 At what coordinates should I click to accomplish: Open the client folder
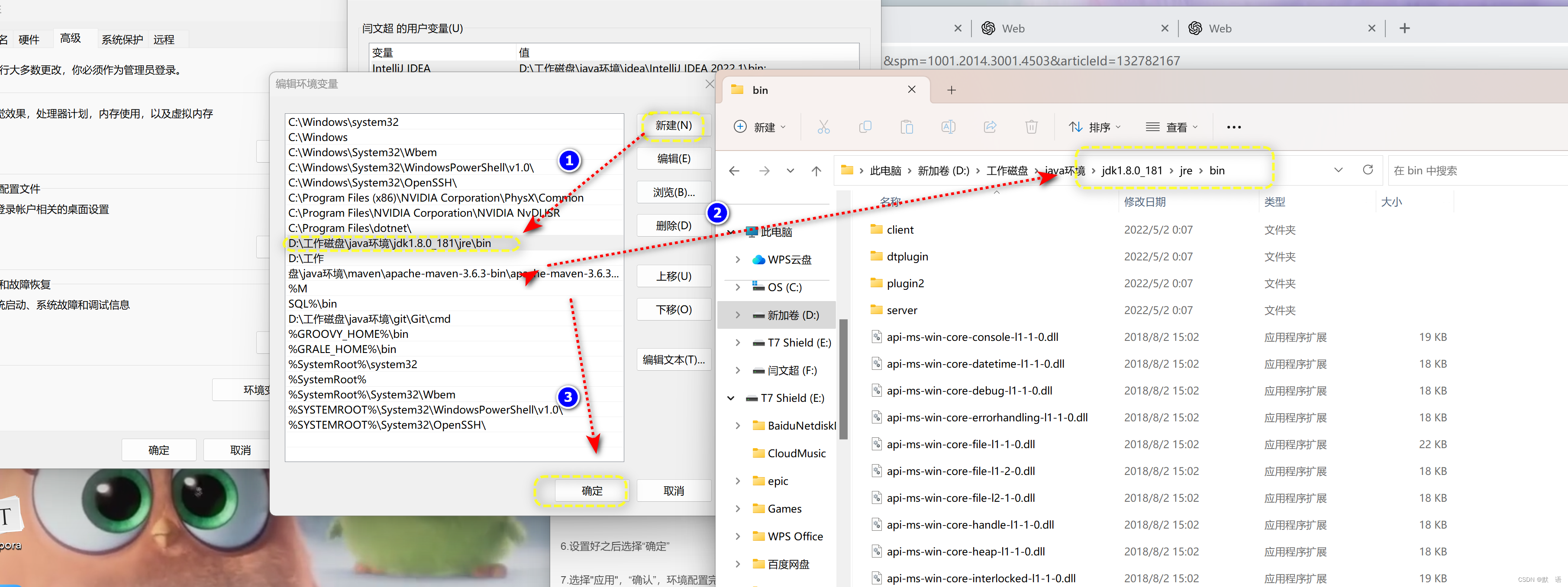tap(900, 229)
